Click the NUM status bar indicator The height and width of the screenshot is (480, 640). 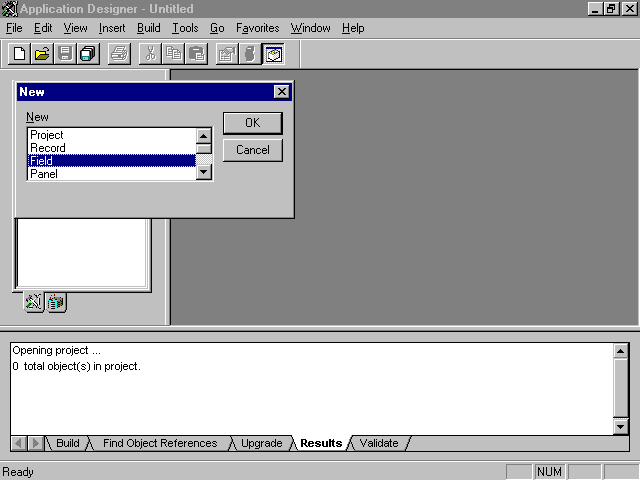coord(549,472)
